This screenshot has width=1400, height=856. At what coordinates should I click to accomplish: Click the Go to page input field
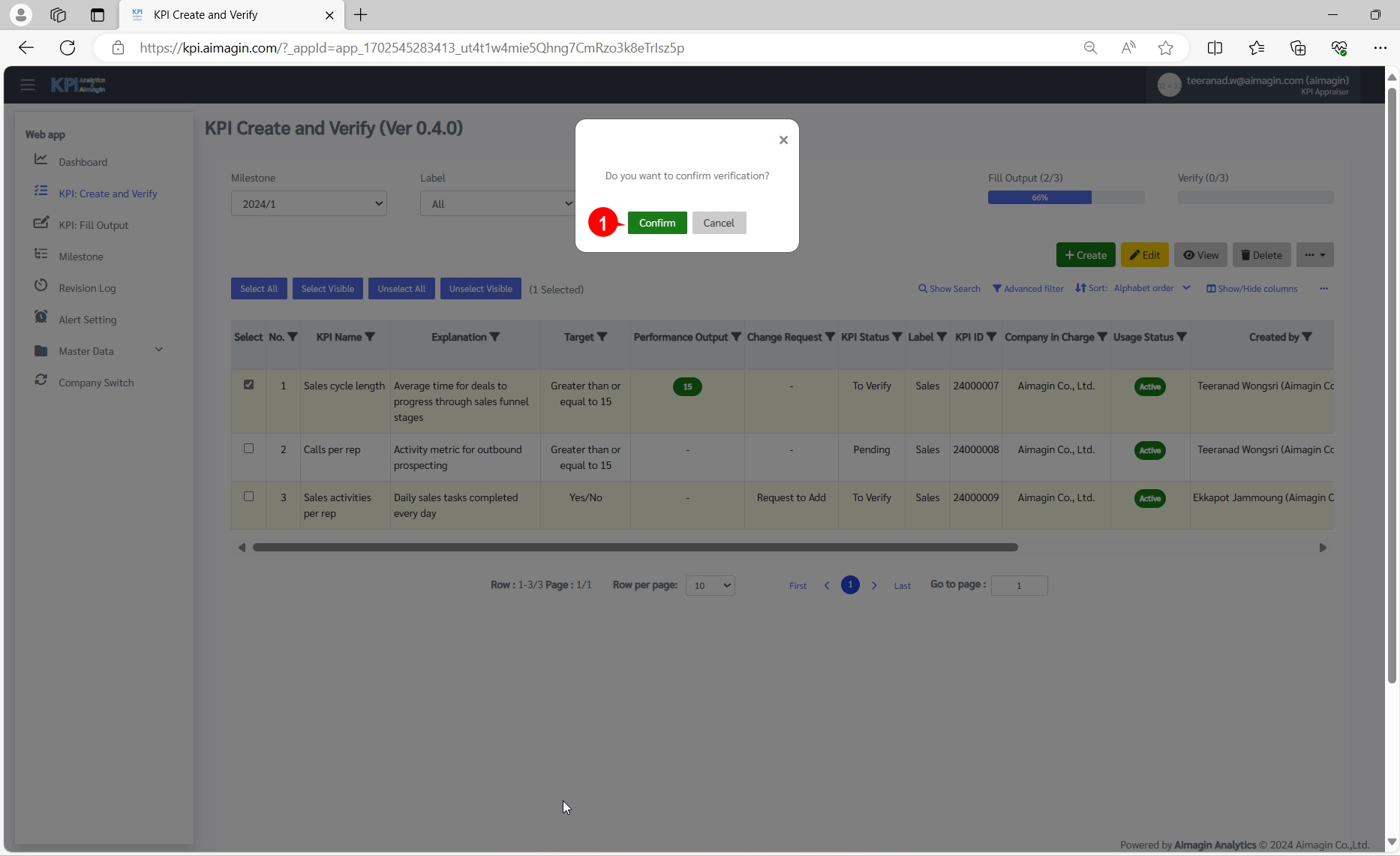[x=1019, y=585]
